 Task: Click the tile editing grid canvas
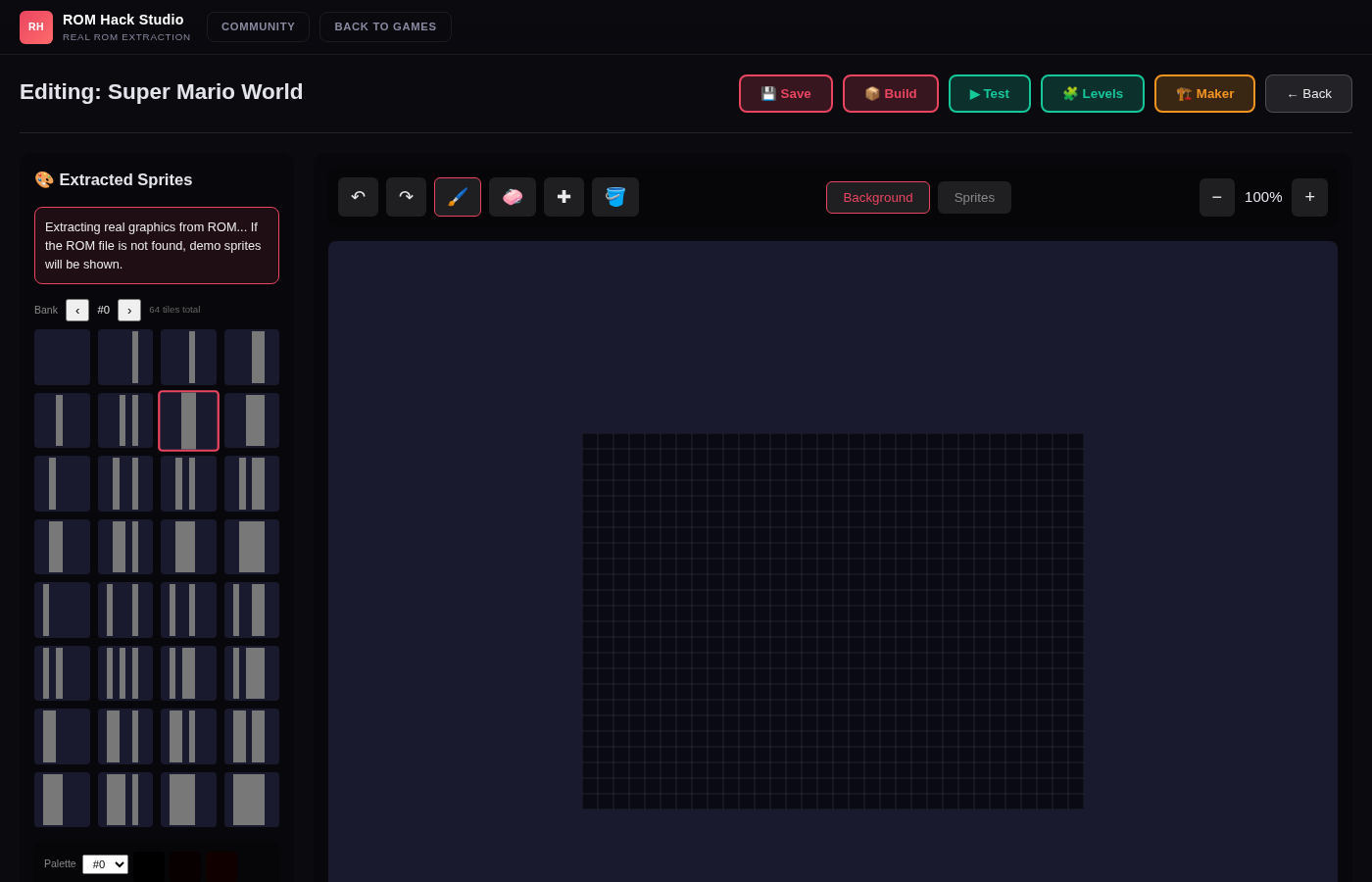833,621
